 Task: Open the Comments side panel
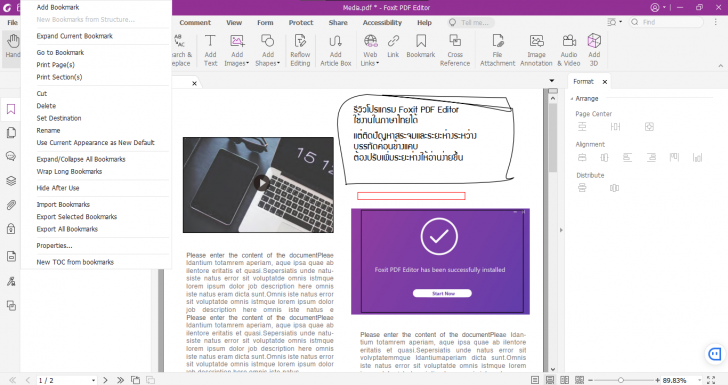[11, 156]
